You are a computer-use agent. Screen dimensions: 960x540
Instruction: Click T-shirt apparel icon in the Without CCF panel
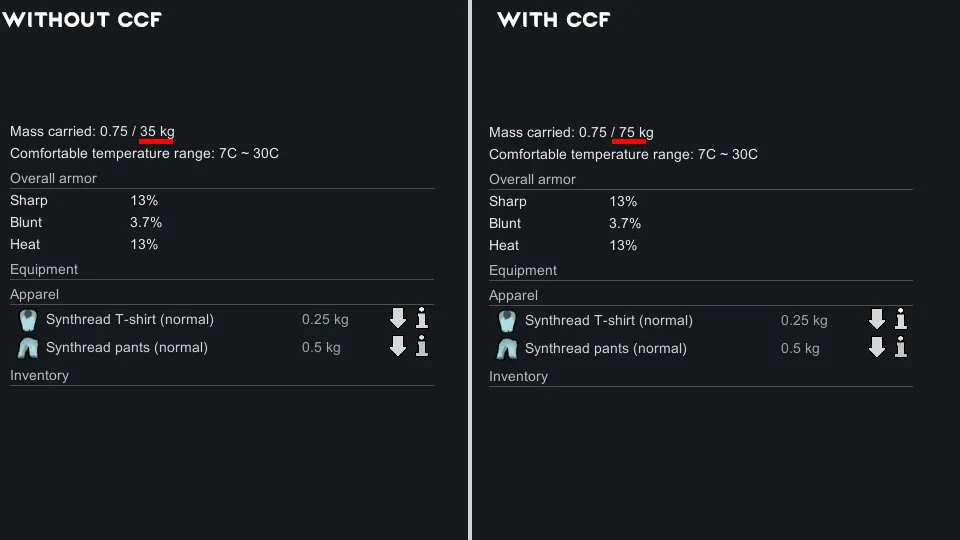(x=28, y=320)
